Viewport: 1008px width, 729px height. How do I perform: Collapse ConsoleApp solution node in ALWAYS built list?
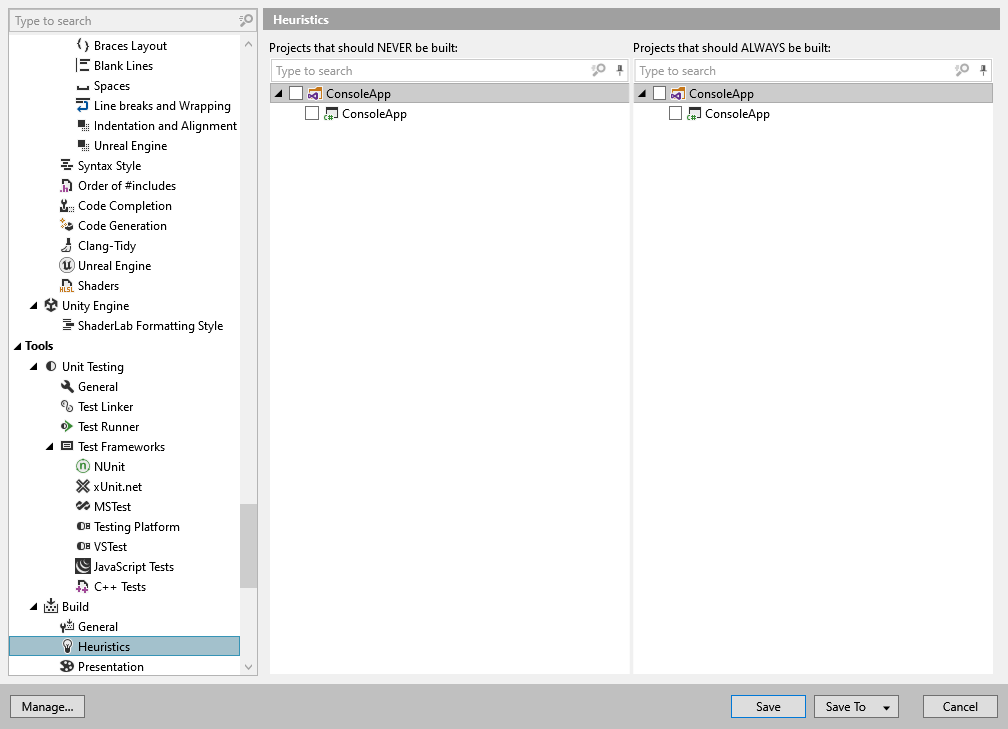(642, 94)
